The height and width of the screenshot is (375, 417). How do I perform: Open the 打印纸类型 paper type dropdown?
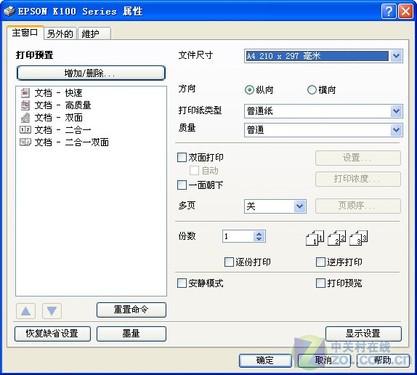[396, 111]
